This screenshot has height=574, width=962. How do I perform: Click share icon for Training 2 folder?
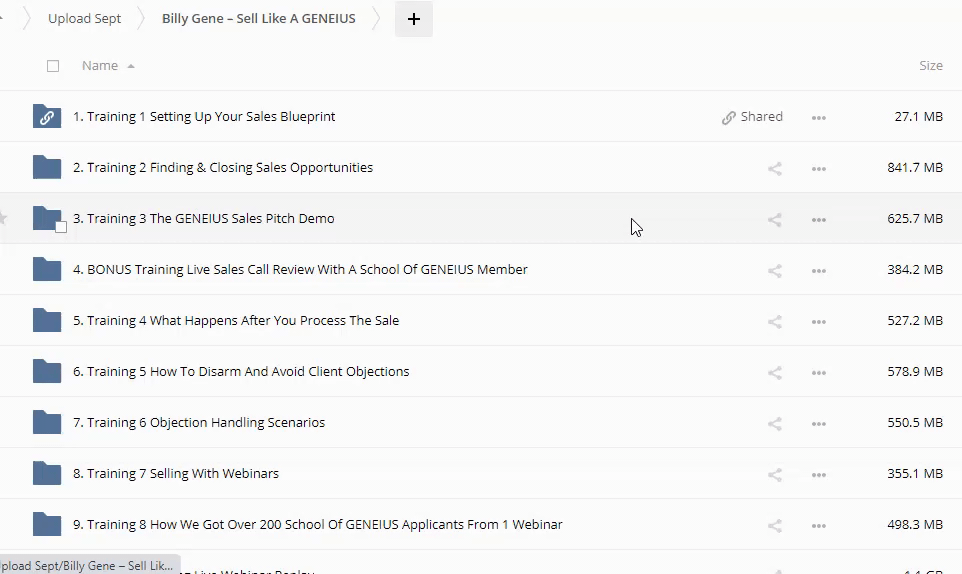[x=774, y=168]
